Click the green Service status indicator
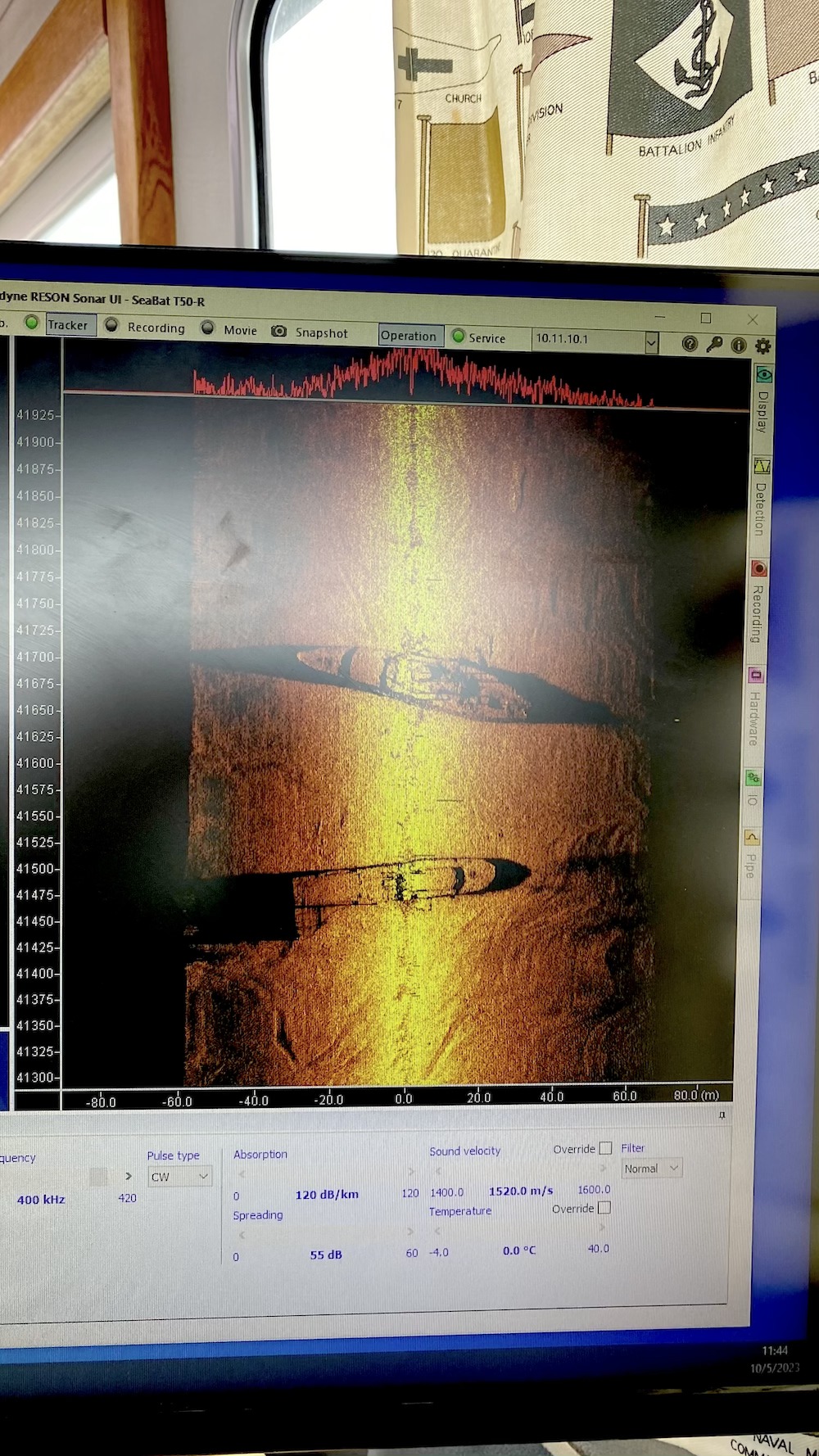 459,336
